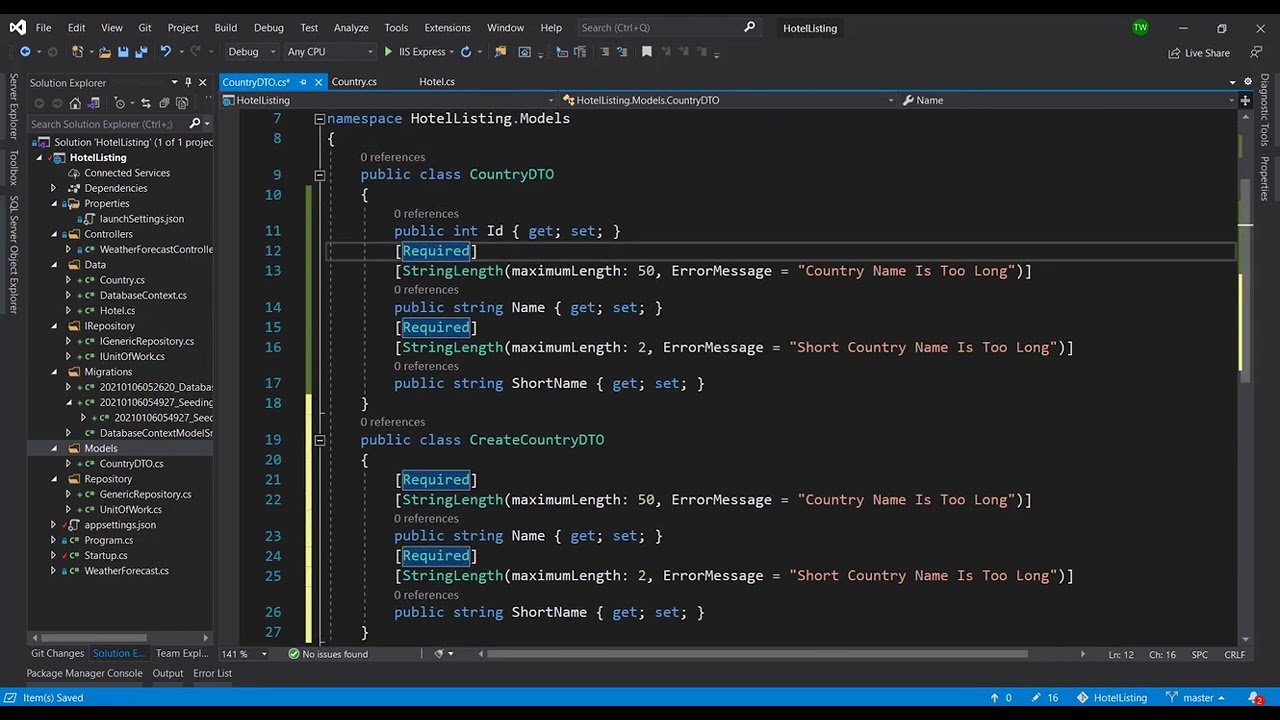
Task: Open the Any CPU platform dropdown
Action: pyautogui.click(x=330, y=52)
